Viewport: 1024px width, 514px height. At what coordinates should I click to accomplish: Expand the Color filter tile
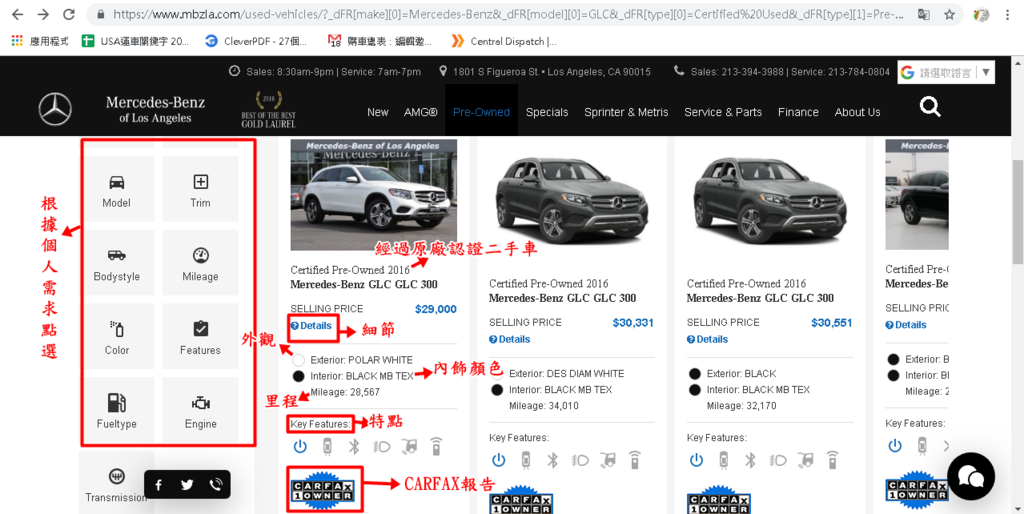pos(116,336)
